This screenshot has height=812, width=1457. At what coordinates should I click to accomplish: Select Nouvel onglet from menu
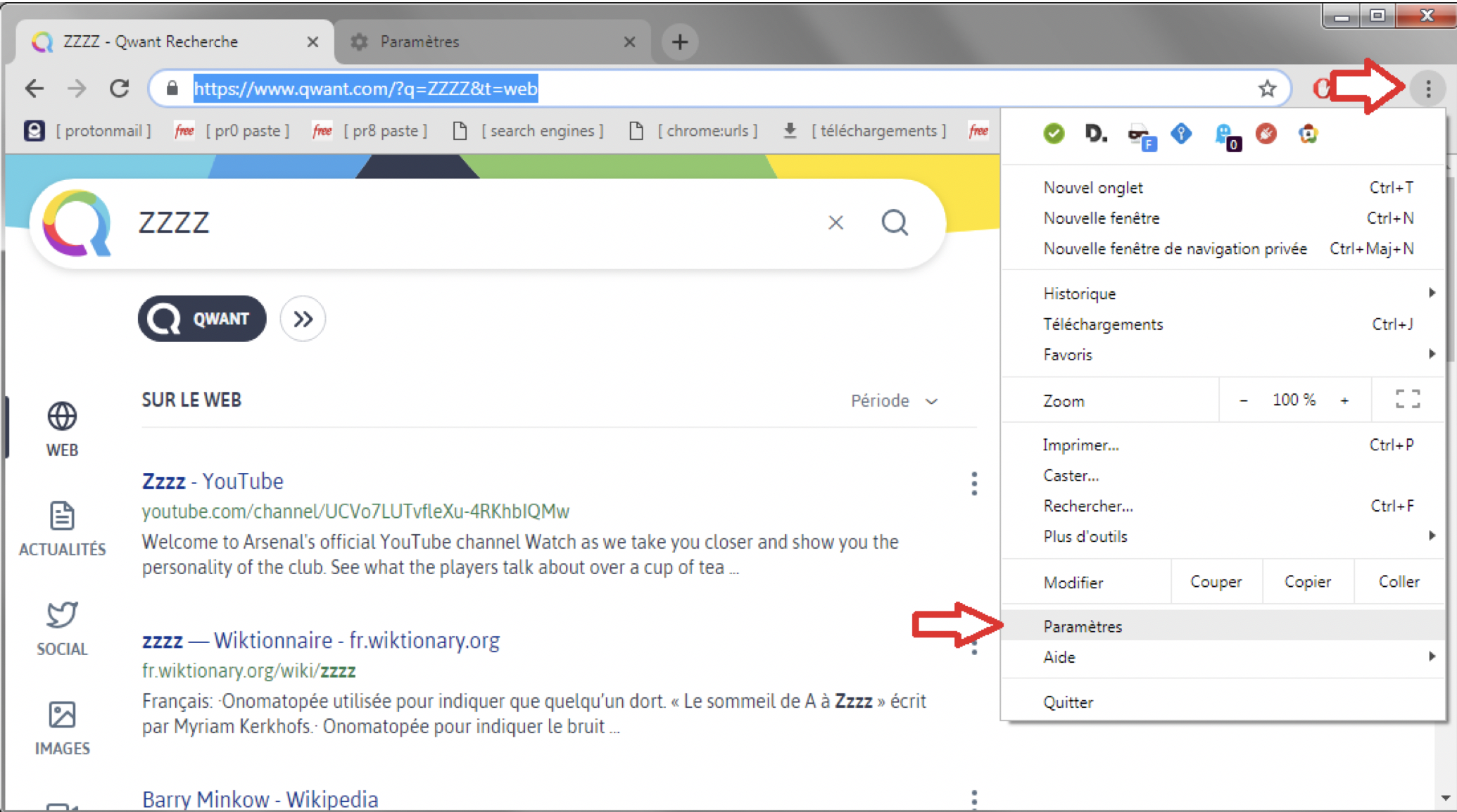coord(1224,187)
